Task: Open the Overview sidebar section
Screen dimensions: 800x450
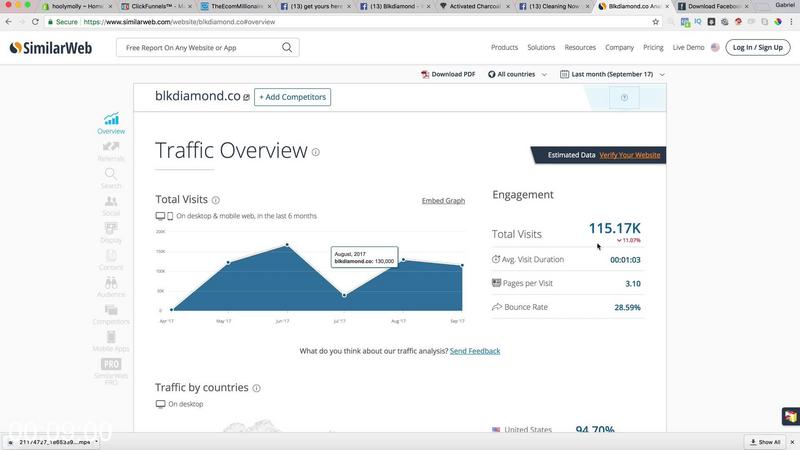Action: 111,123
